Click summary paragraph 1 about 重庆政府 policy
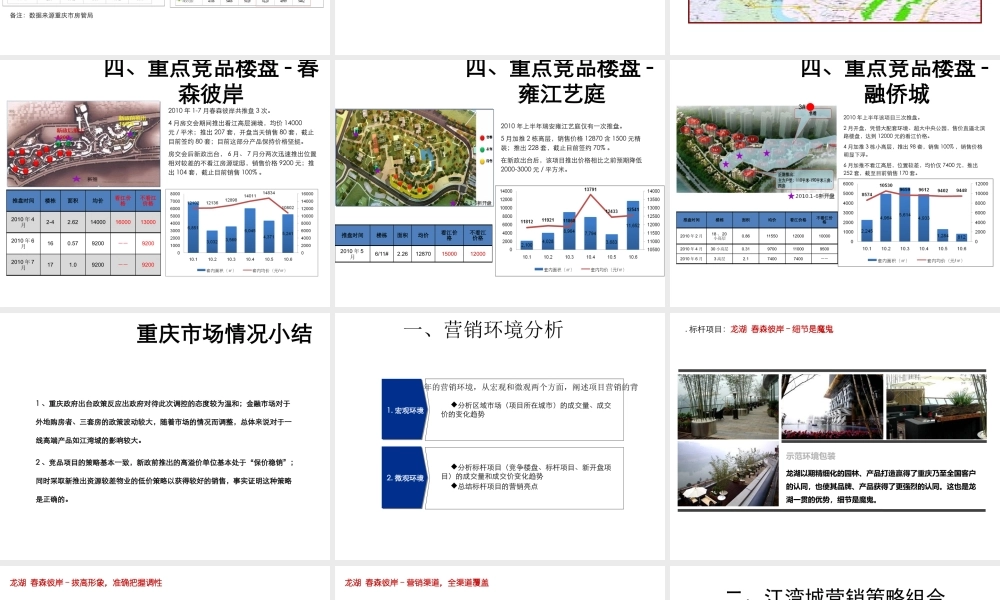 164,421
